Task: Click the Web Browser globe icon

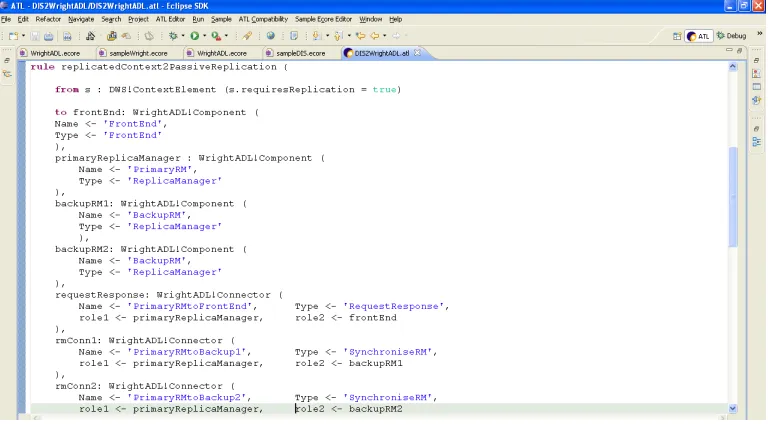Action: [x=270, y=36]
